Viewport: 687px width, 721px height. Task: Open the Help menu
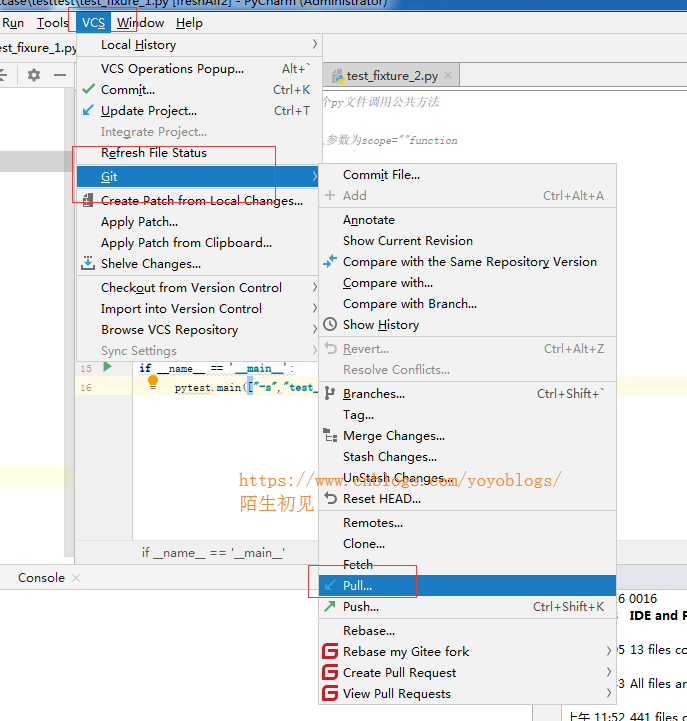(189, 23)
